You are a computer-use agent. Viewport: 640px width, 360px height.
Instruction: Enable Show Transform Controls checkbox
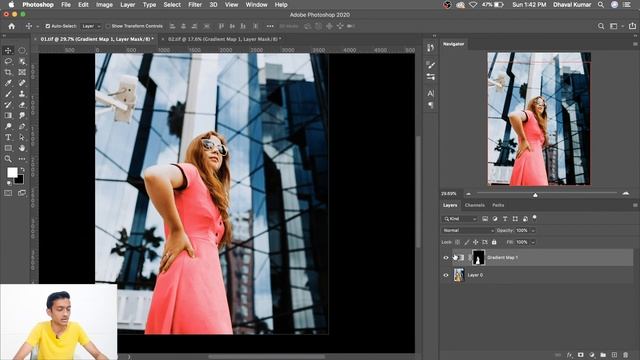click(x=108, y=26)
